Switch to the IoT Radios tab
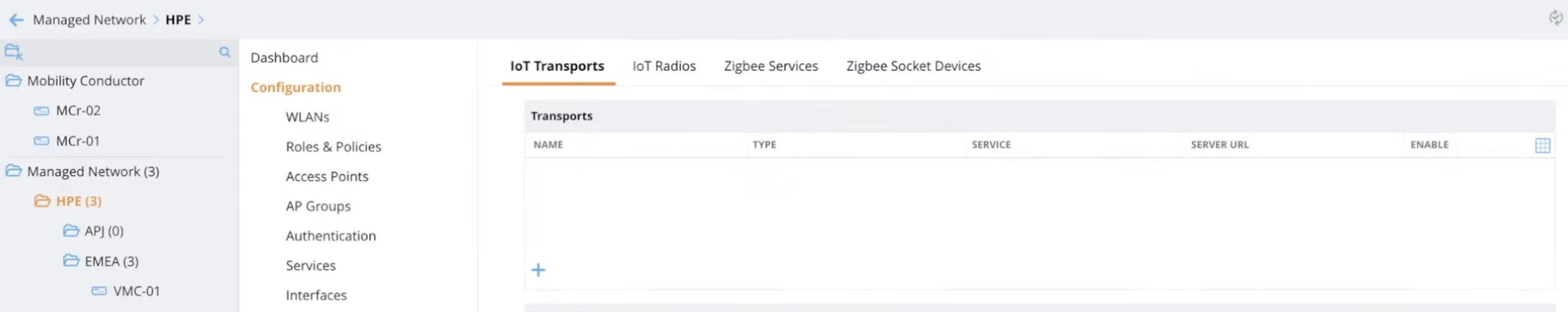Screen dimensions: 1568x312 (x=664, y=66)
